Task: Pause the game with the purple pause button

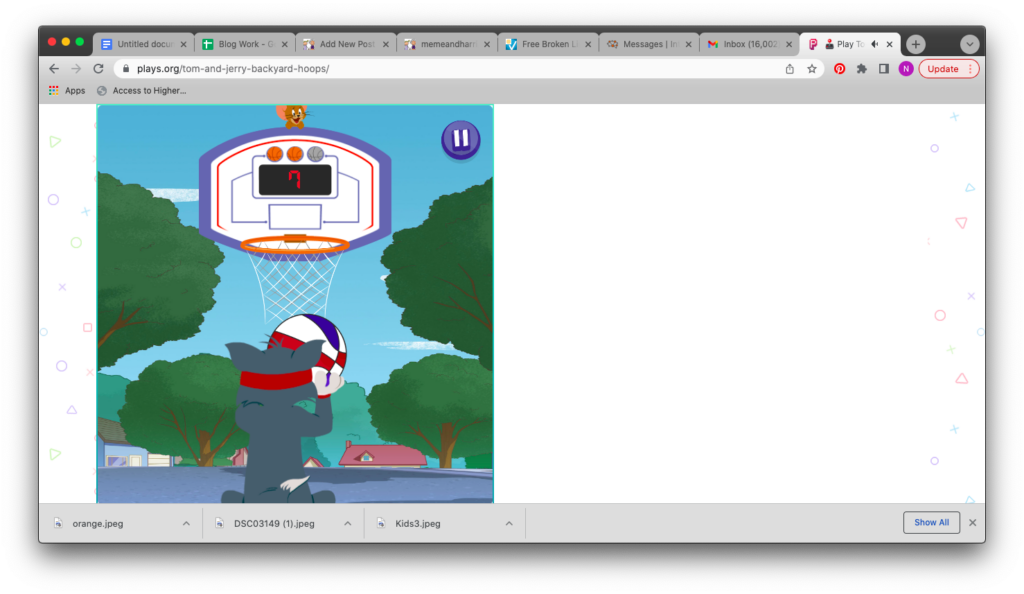Action: (x=460, y=139)
